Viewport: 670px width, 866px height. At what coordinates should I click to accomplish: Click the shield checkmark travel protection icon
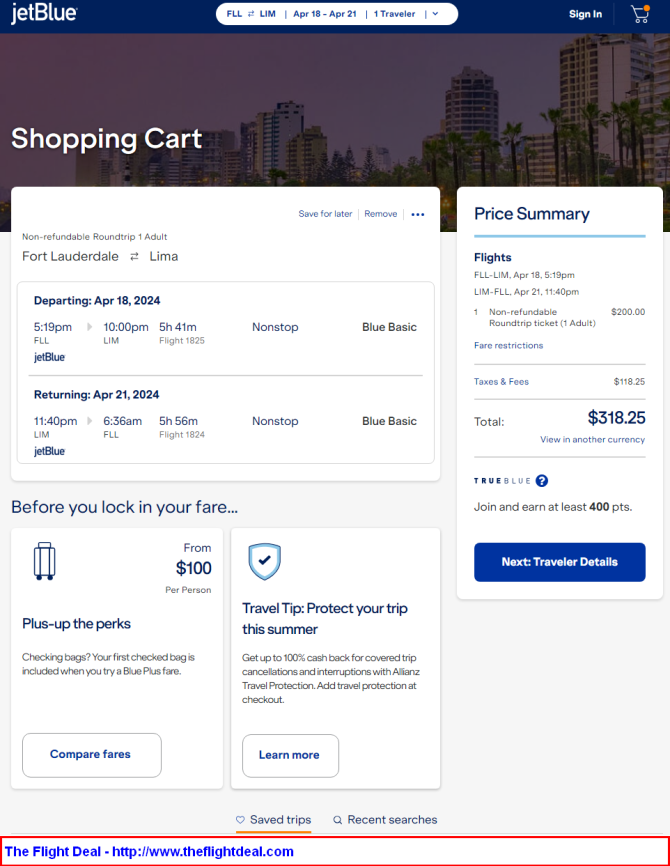click(x=264, y=562)
